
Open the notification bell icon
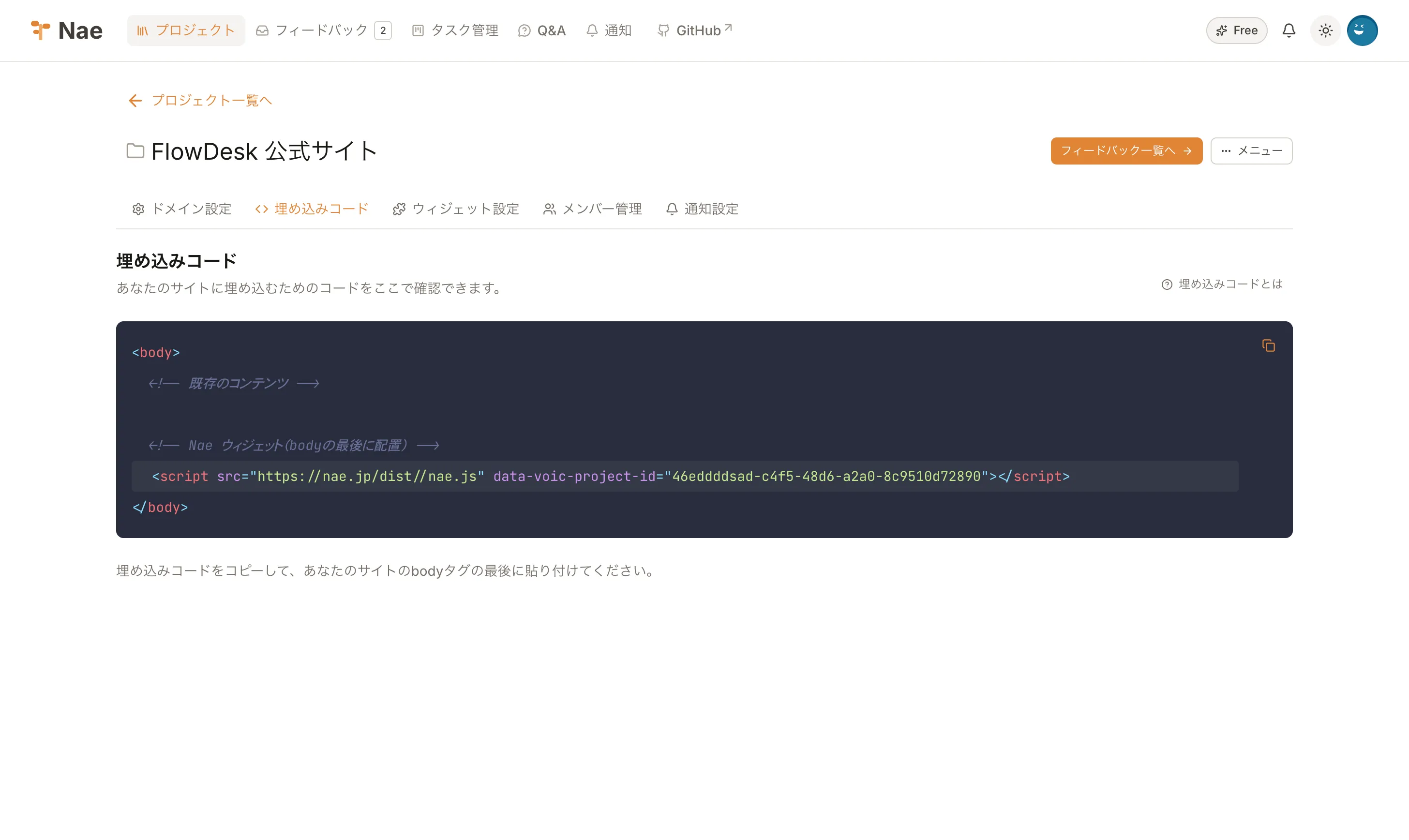[1289, 30]
